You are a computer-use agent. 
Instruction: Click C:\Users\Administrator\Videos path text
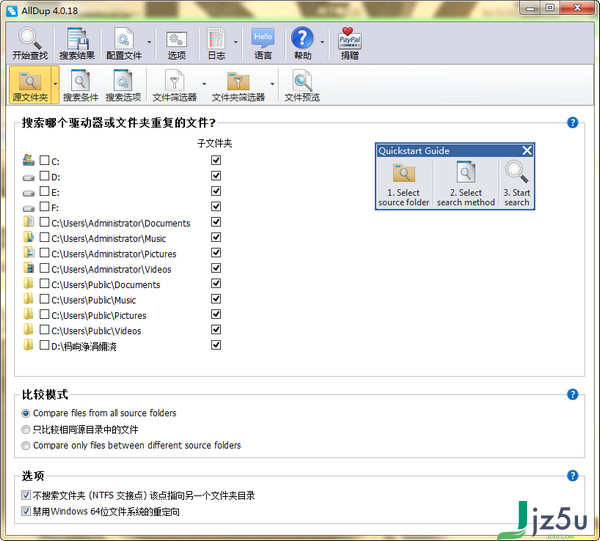click(111, 269)
